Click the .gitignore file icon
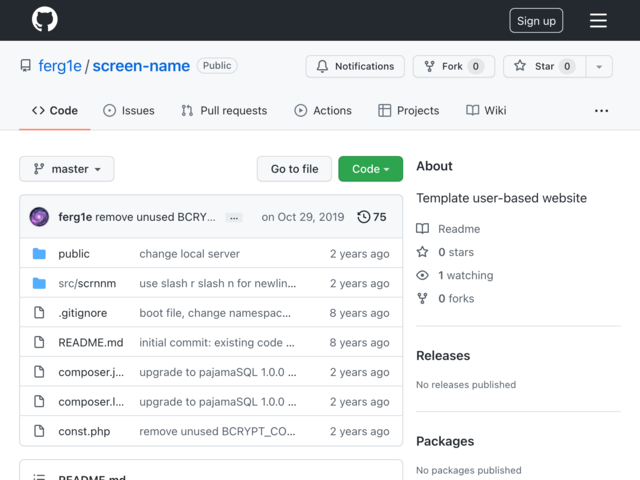The height and width of the screenshot is (480, 640). (x=39, y=313)
